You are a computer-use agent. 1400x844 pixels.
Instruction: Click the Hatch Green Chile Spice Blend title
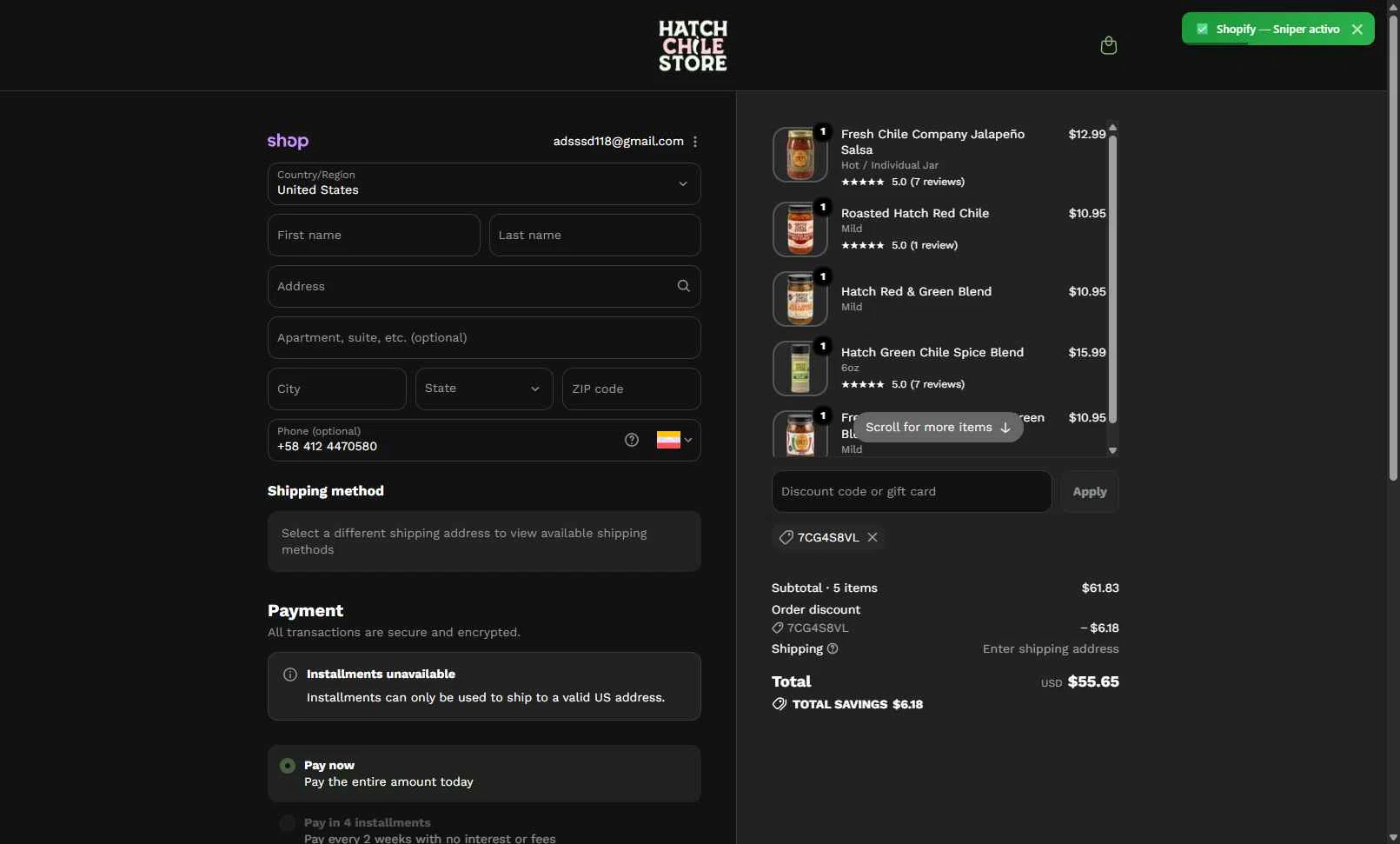[932, 352]
